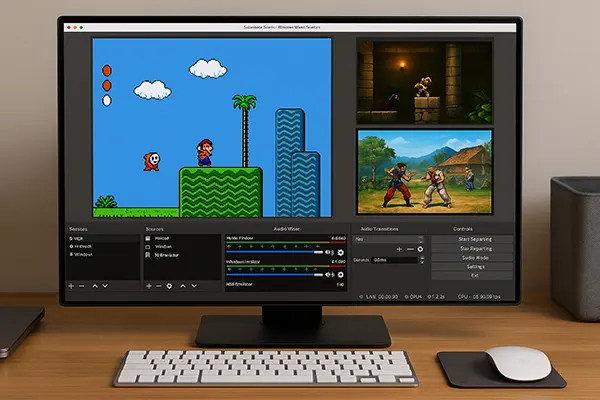Increase Duration with the stepper up arrow

422,258
